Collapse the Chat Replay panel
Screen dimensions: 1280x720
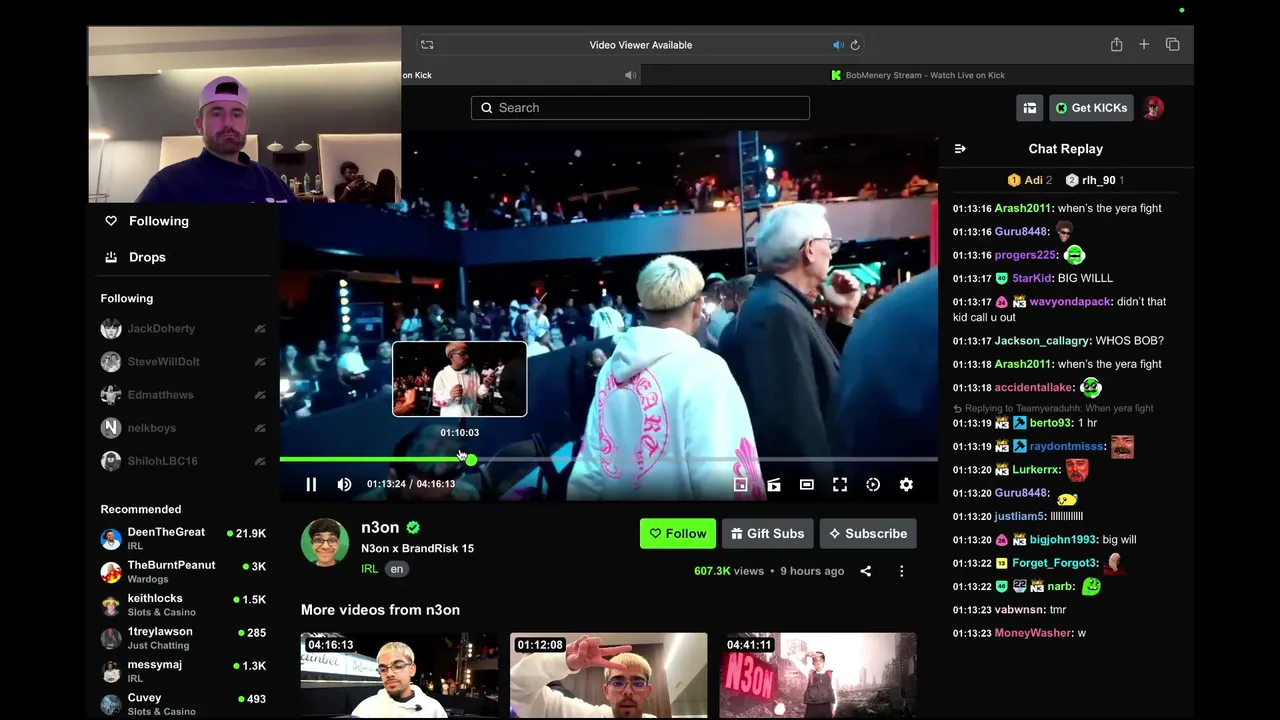pyautogui.click(x=960, y=149)
